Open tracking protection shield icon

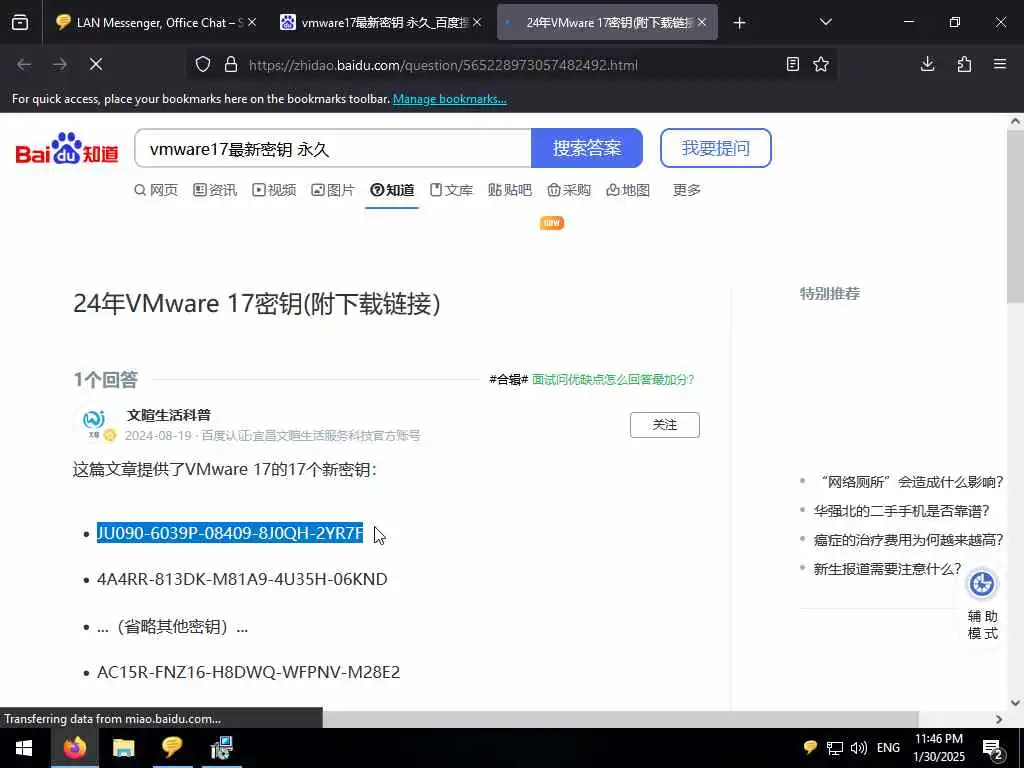click(203, 65)
